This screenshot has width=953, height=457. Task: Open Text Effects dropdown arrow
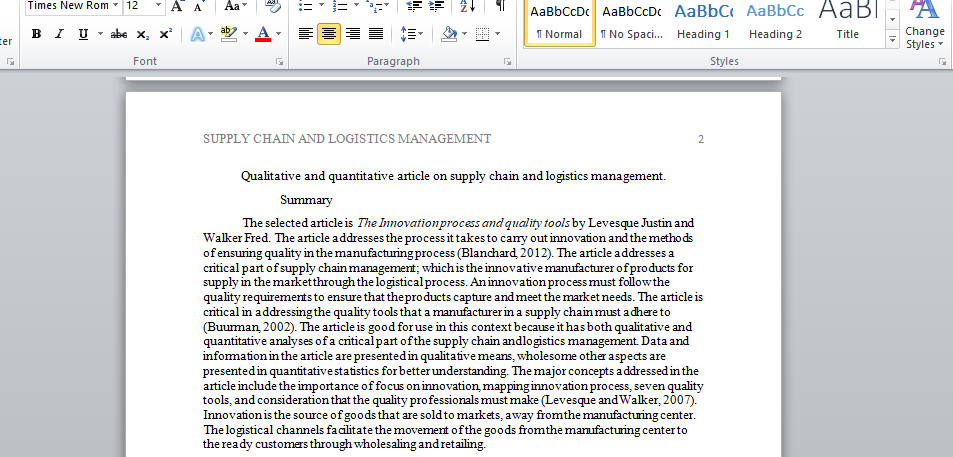coord(210,35)
